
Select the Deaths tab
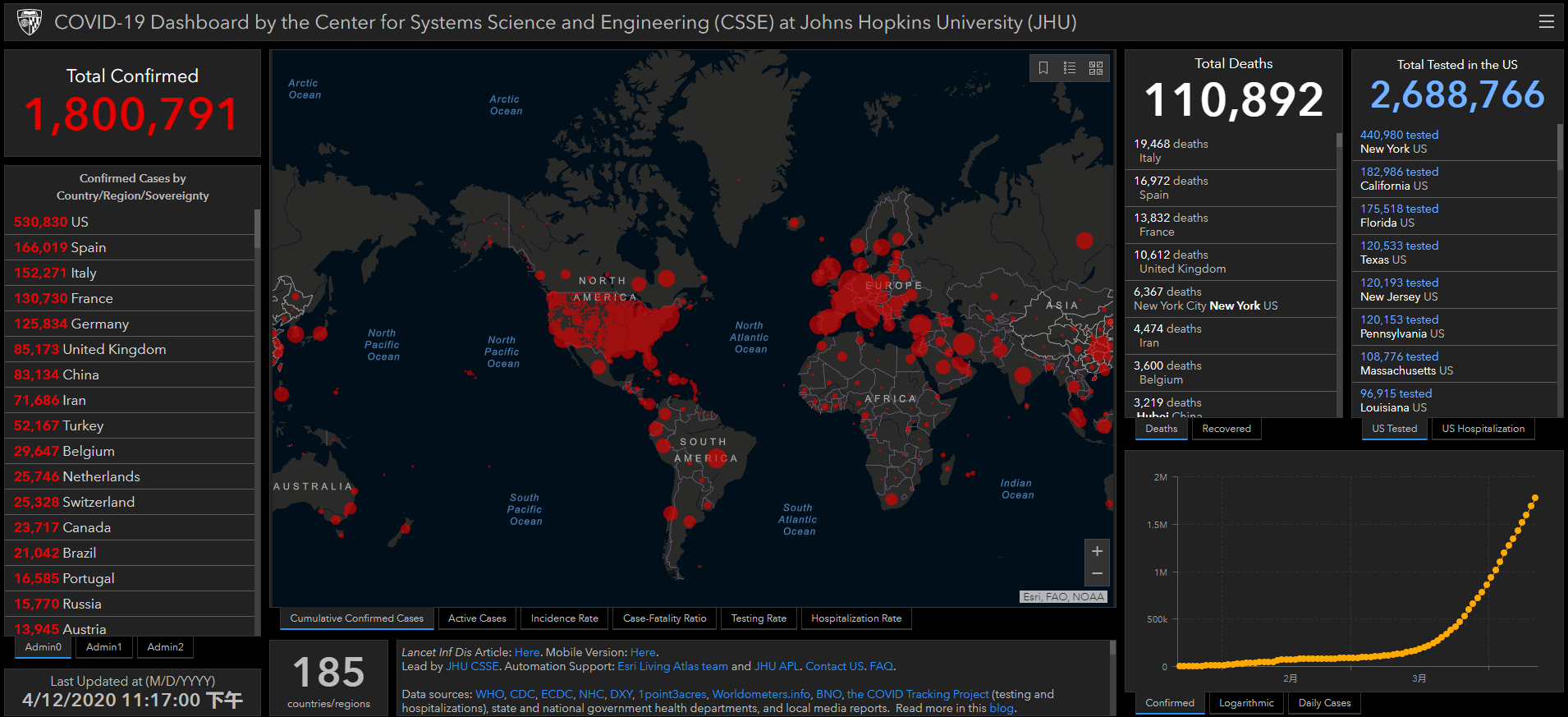tap(1162, 429)
